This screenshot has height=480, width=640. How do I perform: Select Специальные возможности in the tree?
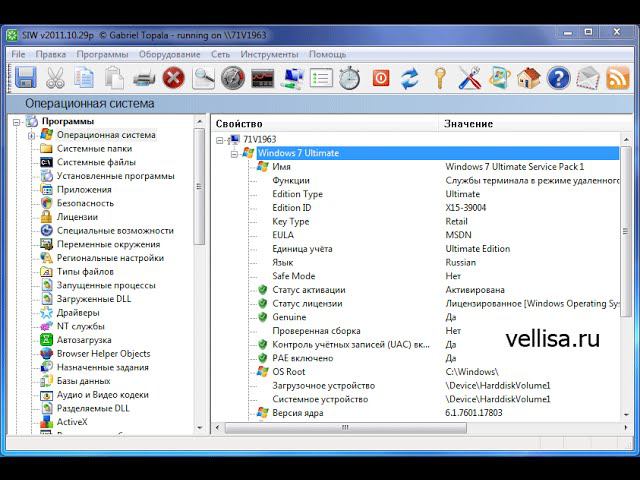coord(115,231)
